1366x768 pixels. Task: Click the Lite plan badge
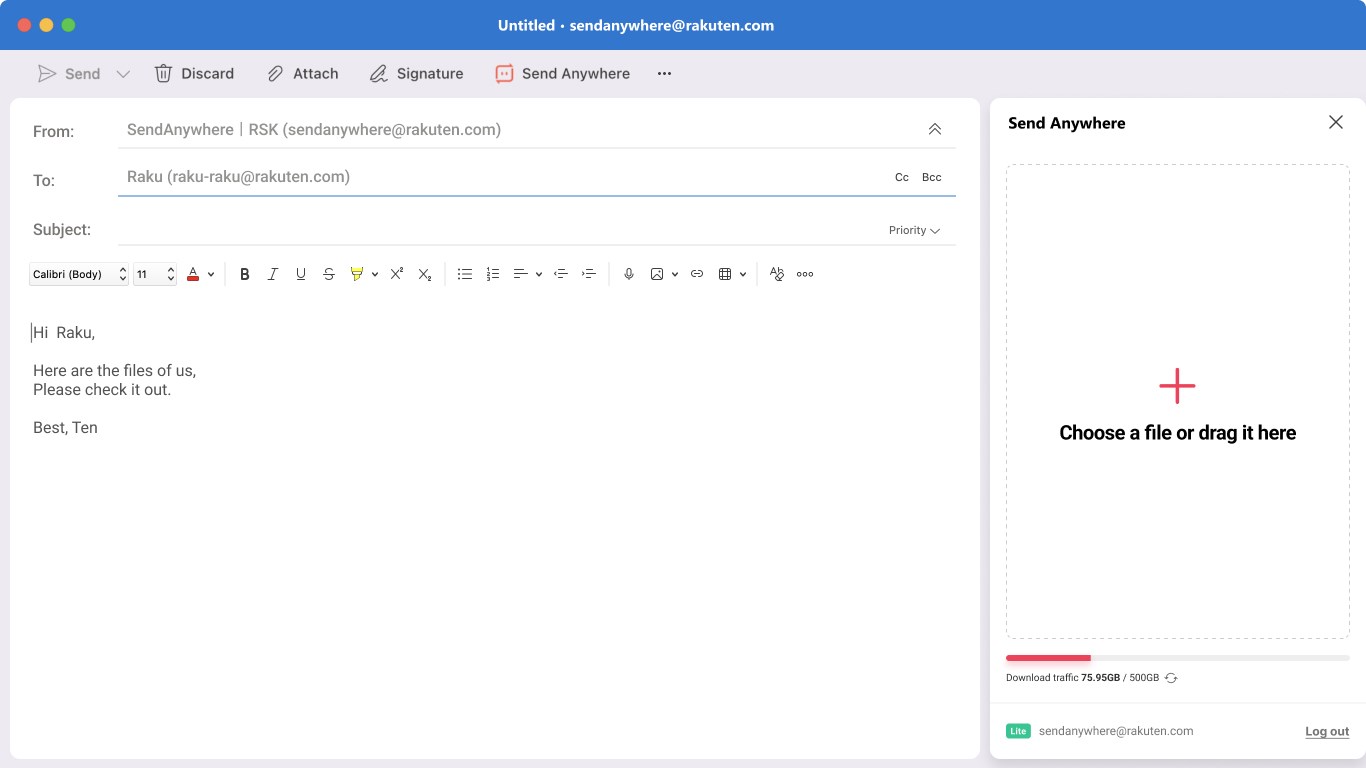tap(1018, 731)
